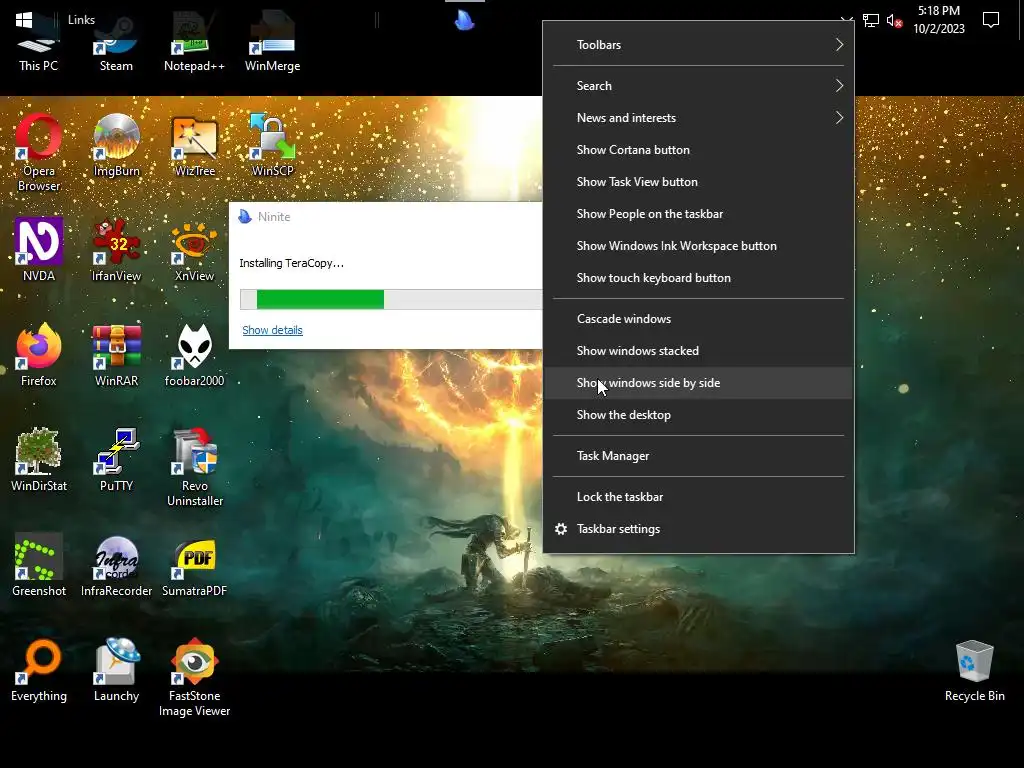Expand the Search submenu
The width and height of the screenshot is (1024, 768).
coord(698,86)
